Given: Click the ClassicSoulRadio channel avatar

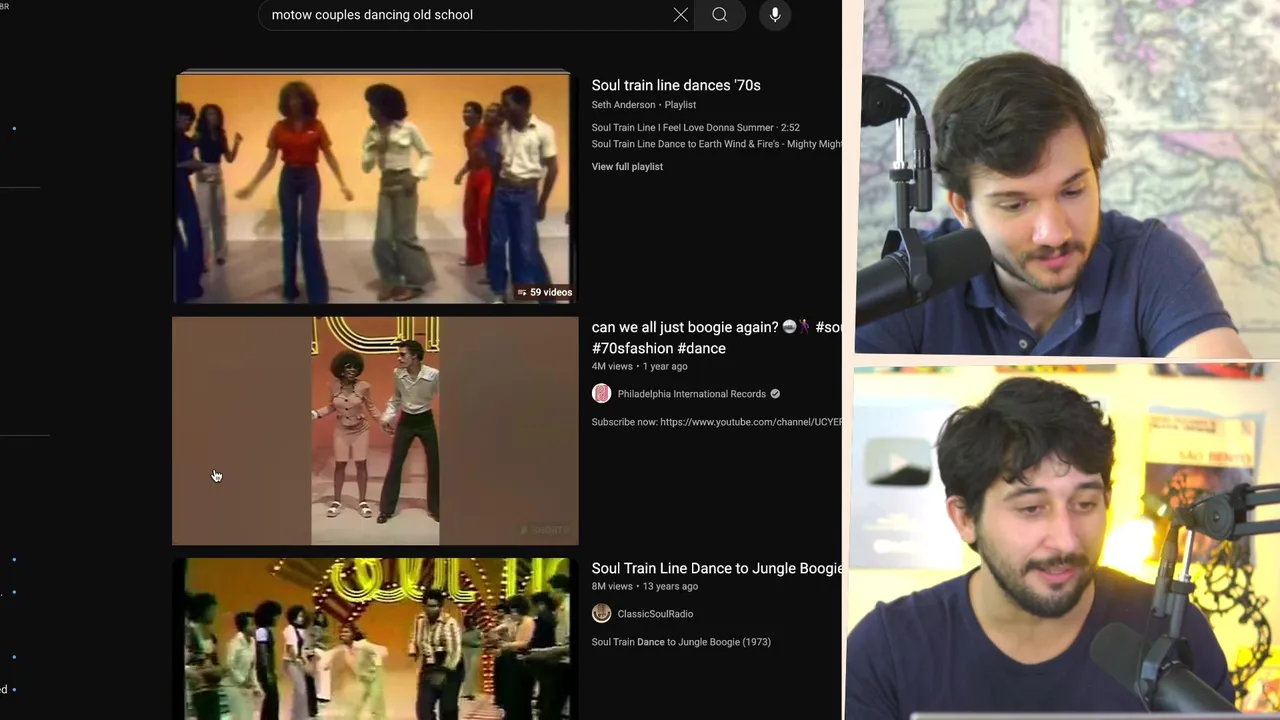Looking at the screenshot, I should point(601,614).
